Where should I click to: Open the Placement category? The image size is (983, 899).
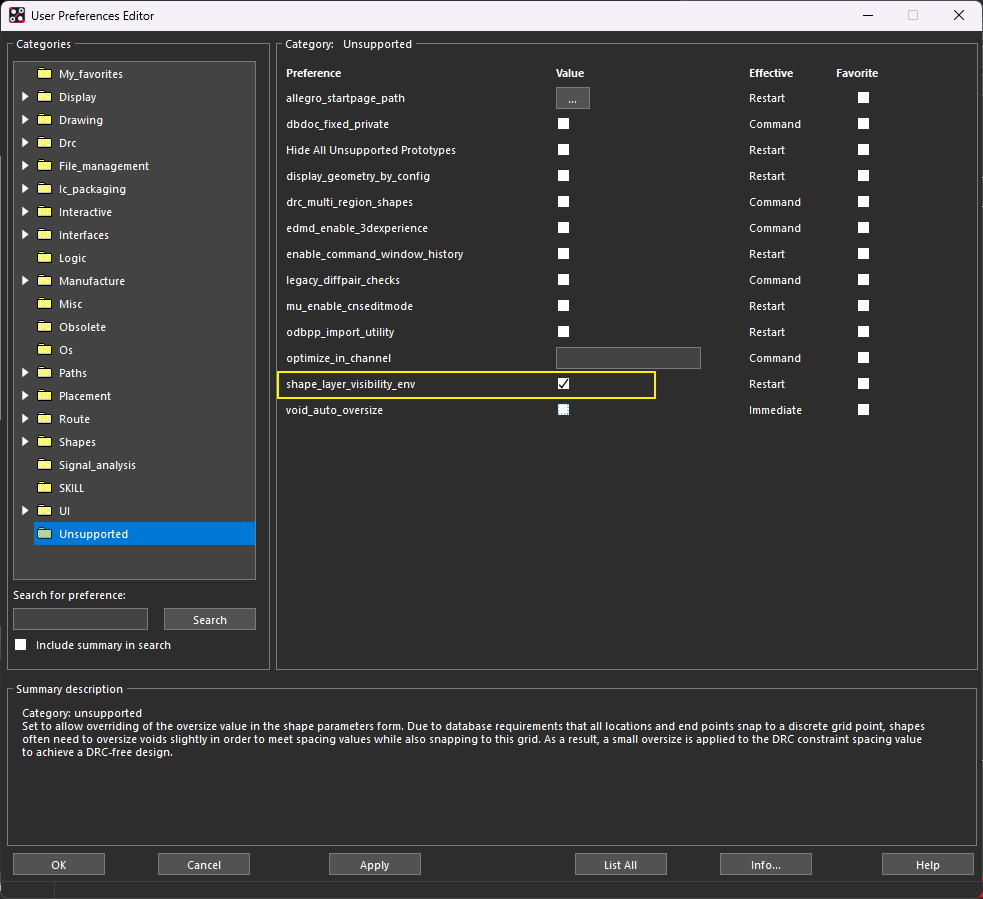(84, 396)
